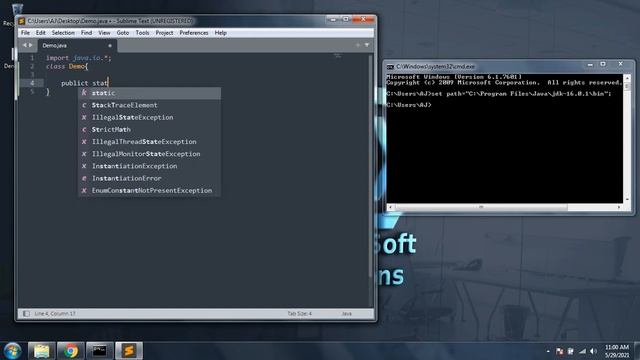640x360 pixels.
Task: Open the volume speaker tray icon
Action: pyautogui.click(x=593, y=351)
